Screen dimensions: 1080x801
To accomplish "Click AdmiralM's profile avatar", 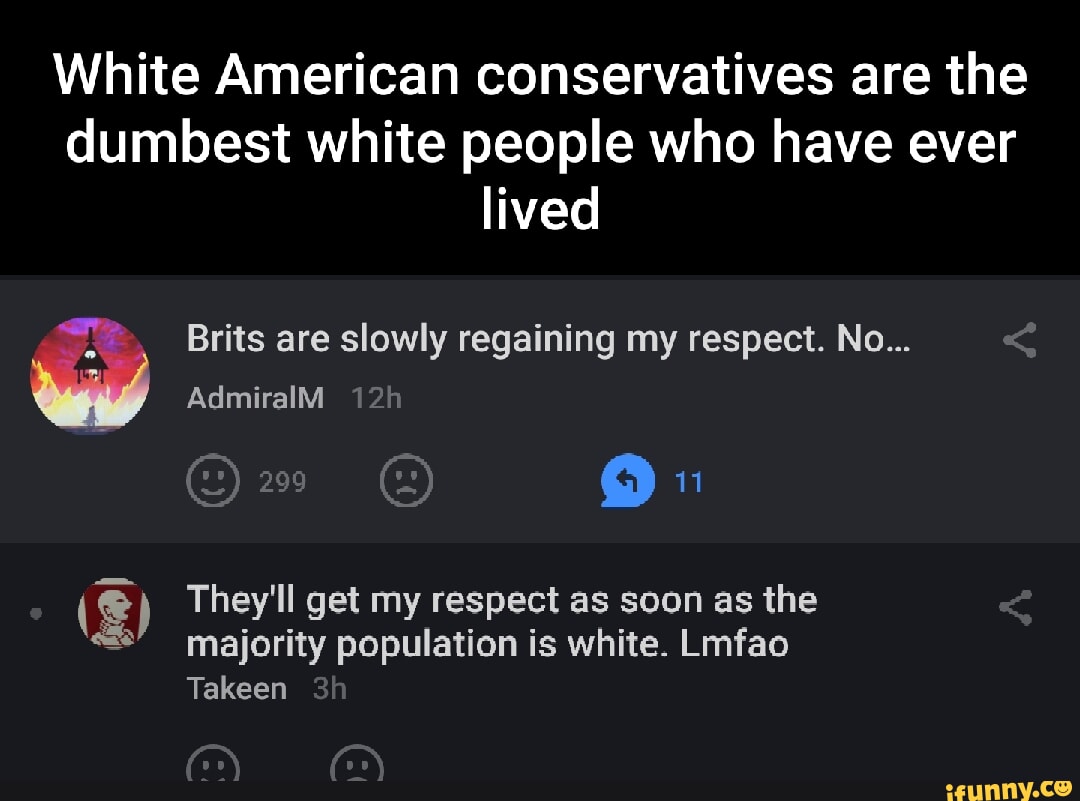I will tap(90, 375).
